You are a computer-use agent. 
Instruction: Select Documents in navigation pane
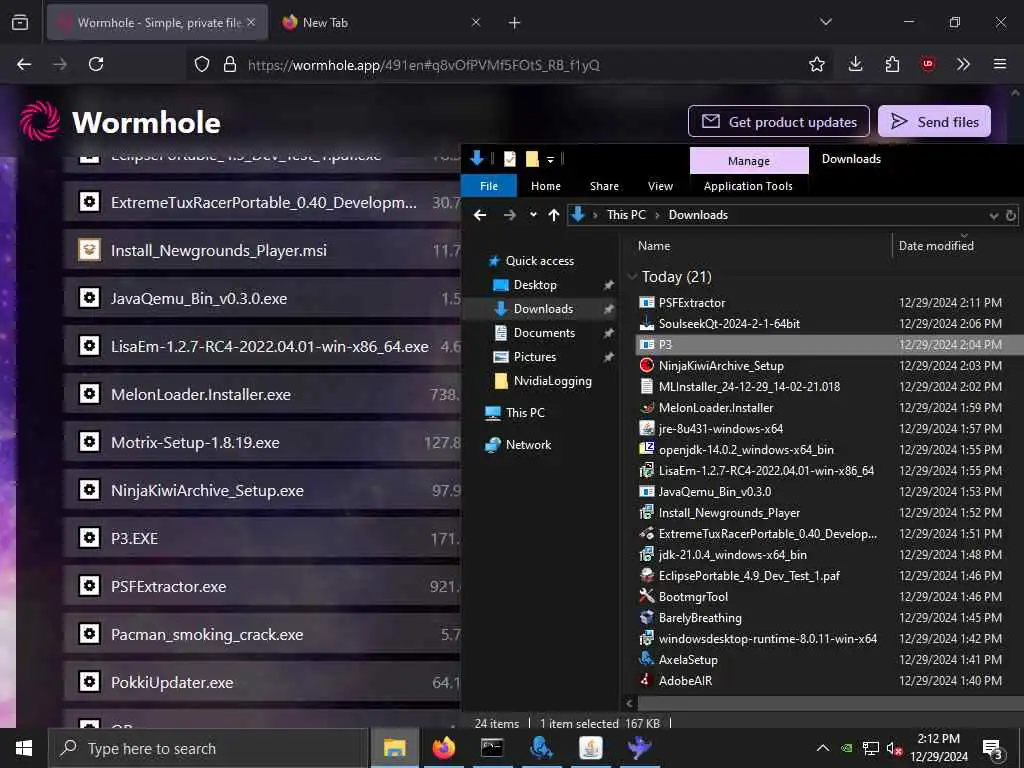click(x=544, y=332)
